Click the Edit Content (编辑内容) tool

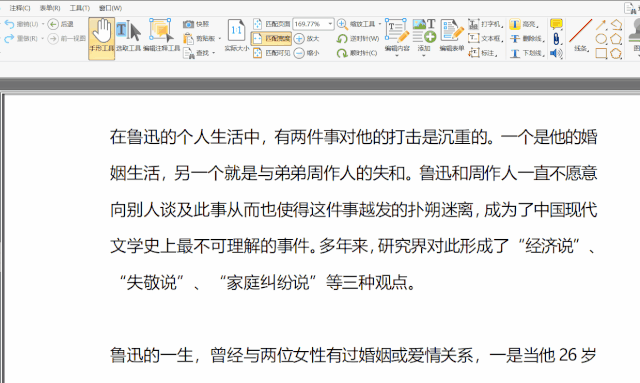click(397, 35)
